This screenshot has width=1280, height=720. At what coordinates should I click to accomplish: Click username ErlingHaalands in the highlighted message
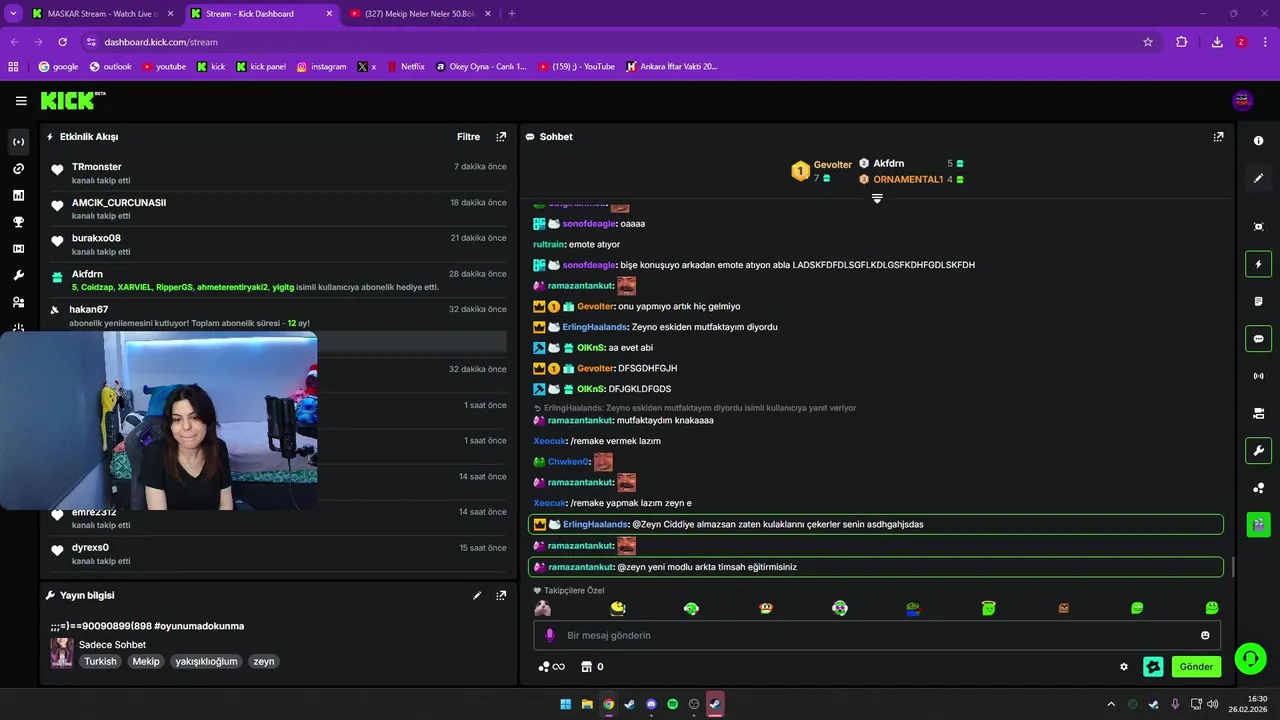[595, 524]
